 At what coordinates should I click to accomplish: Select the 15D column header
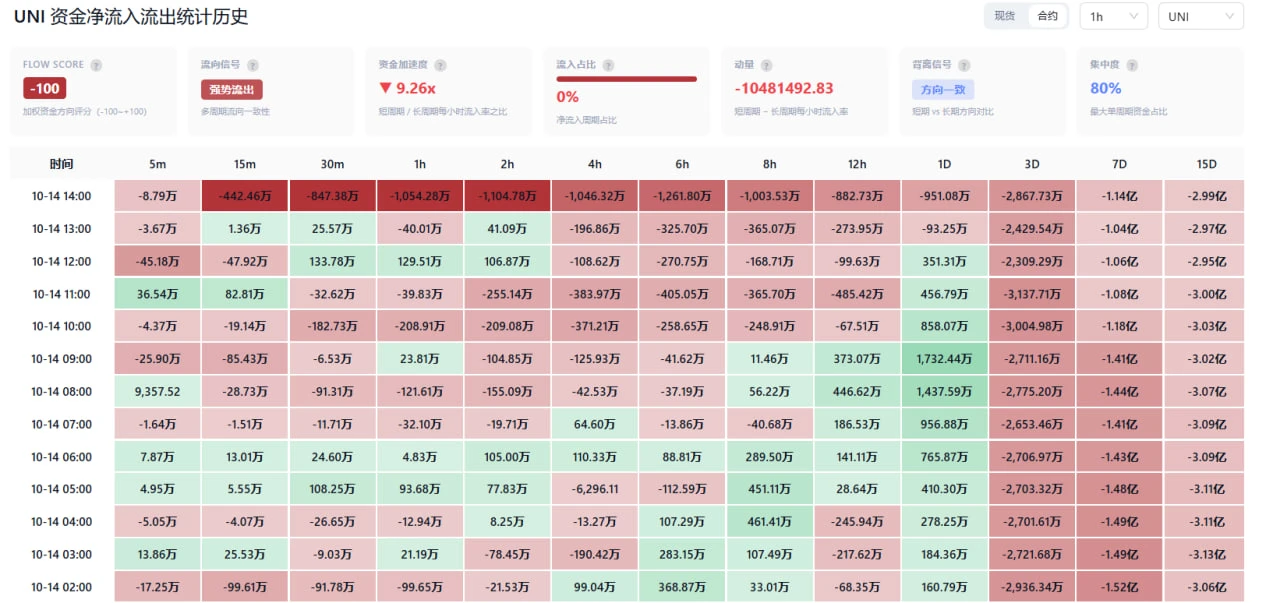click(1207, 164)
